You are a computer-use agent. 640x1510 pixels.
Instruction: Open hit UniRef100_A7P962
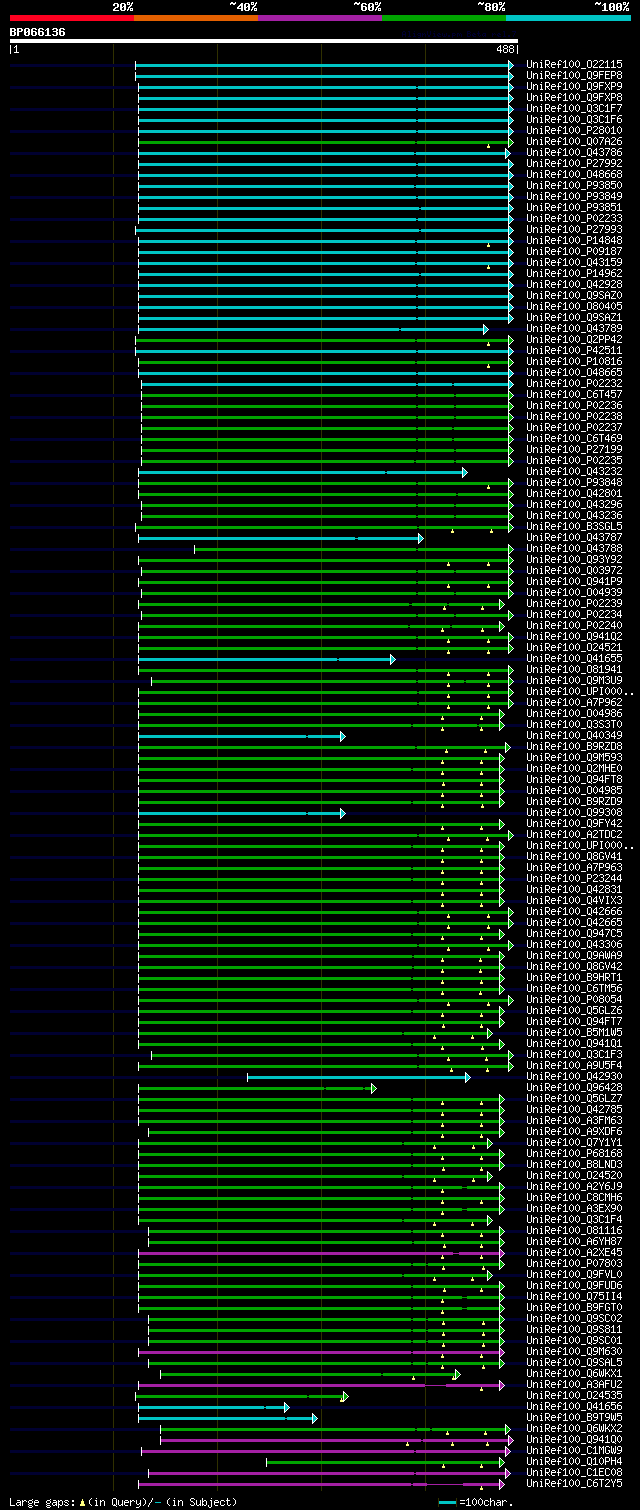pos(574,703)
